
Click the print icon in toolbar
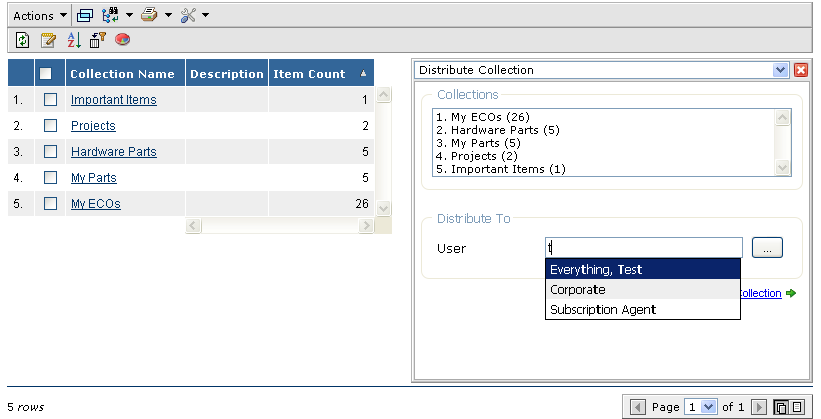pyautogui.click(x=148, y=15)
